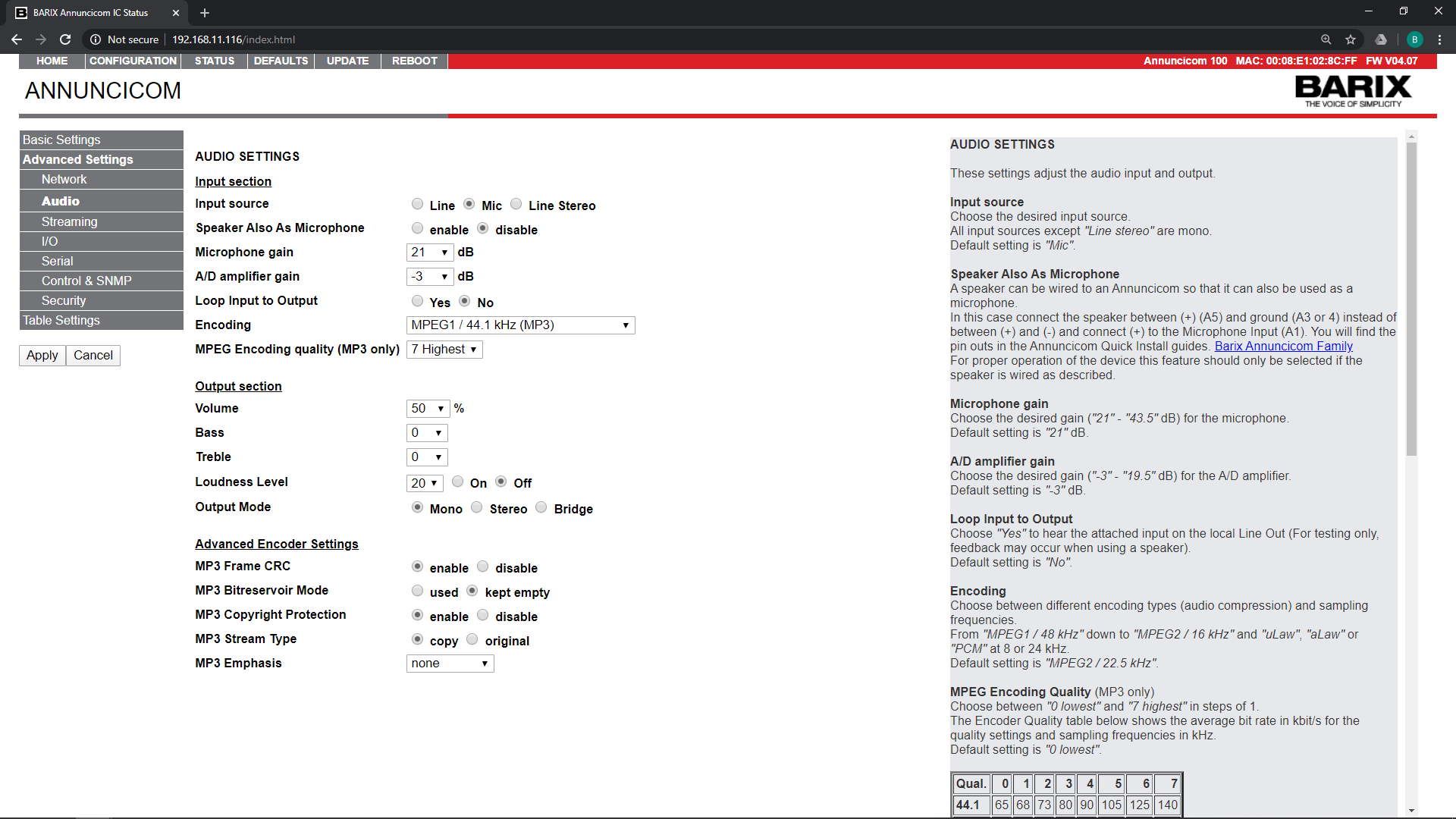Image resolution: width=1456 pixels, height=819 pixels.
Task: Open Chrome three-dot menu
Action: click(1439, 39)
